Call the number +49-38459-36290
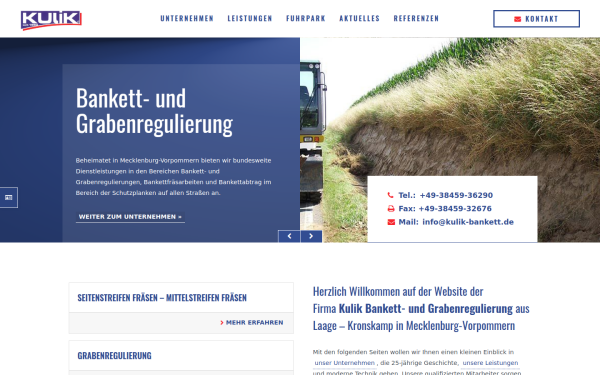 pos(456,195)
